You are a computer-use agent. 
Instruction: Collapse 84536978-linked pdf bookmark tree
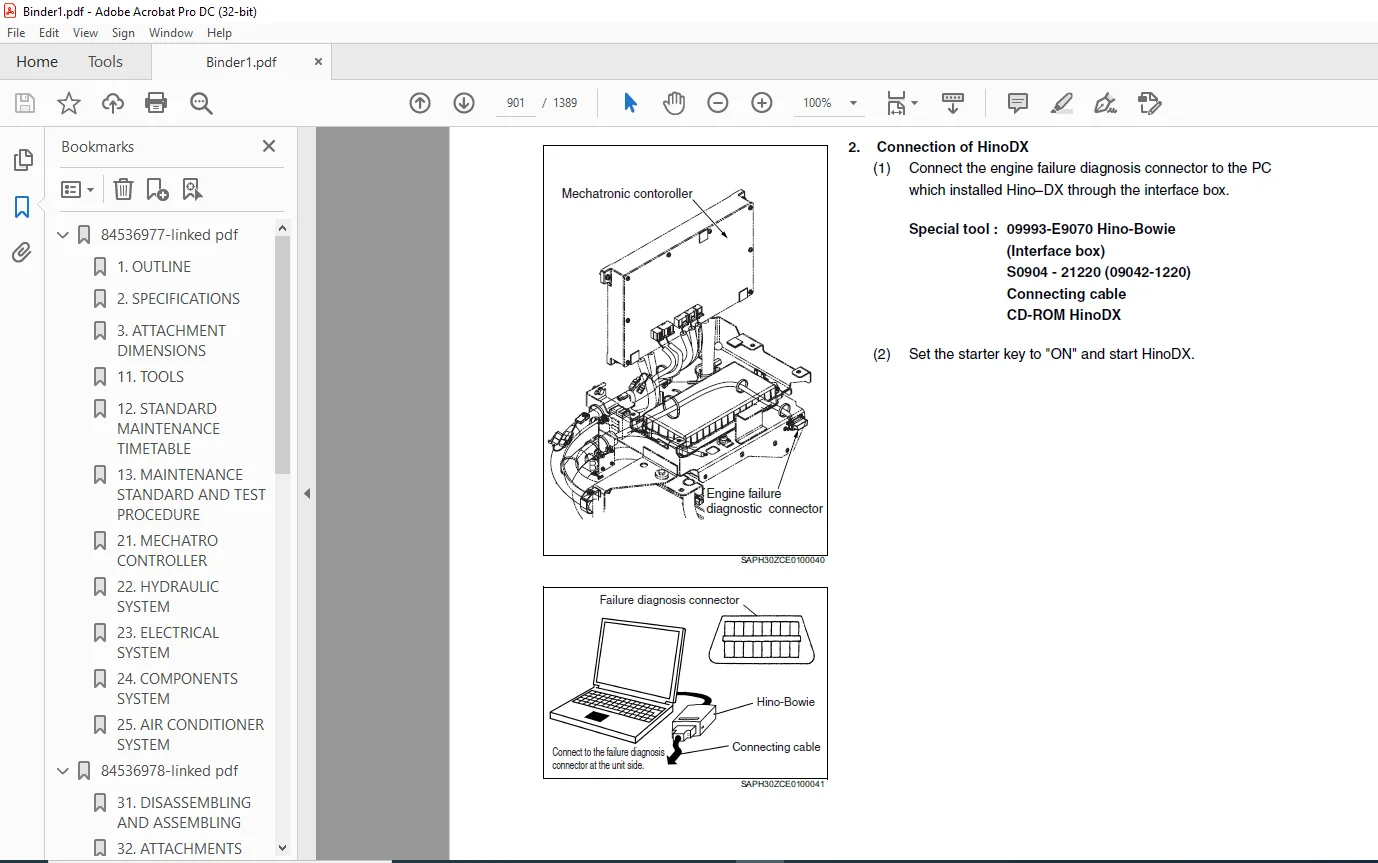point(63,771)
